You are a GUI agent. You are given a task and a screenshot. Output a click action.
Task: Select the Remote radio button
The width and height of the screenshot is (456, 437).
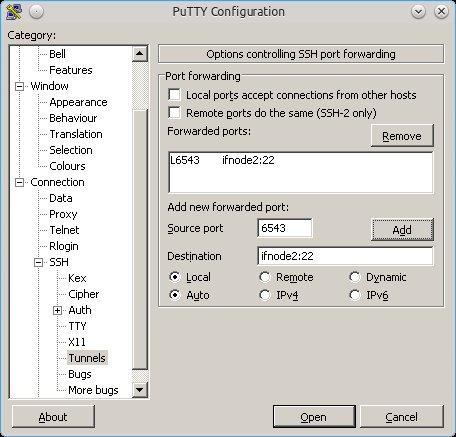pyautogui.click(x=265, y=277)
